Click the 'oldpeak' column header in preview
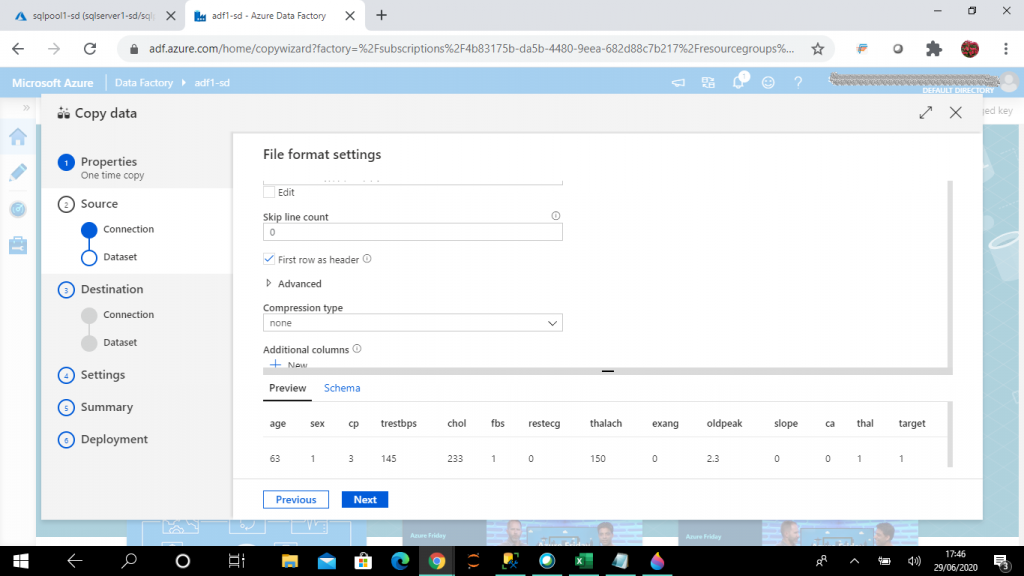Viewport: 1024px width, 576px height. [x=724, y=423]
